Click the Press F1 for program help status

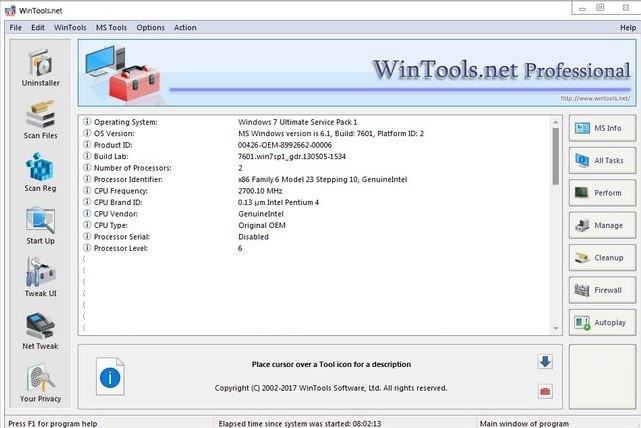pos(53,424)
